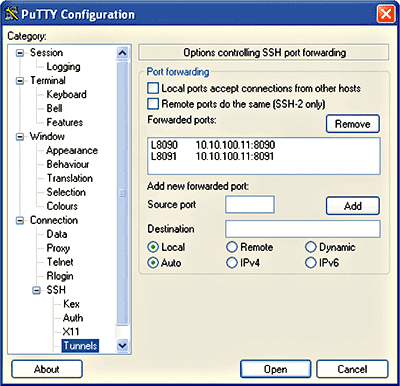
Task: Open the Auth settings category
Action: tap(73, 318)
